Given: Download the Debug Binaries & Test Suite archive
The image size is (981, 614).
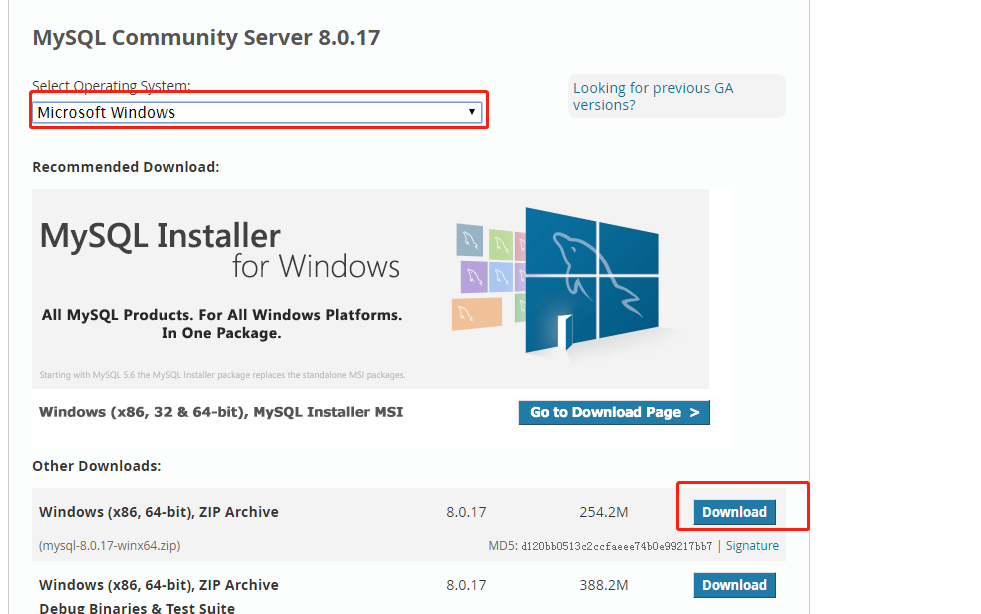Looking at the screenshot, I should pos(734,585).
